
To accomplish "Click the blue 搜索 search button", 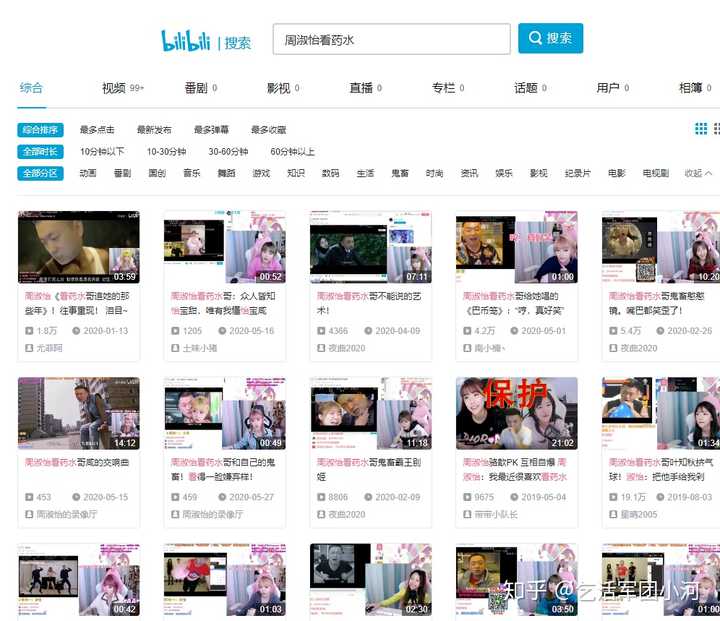I will coord(551,39).
